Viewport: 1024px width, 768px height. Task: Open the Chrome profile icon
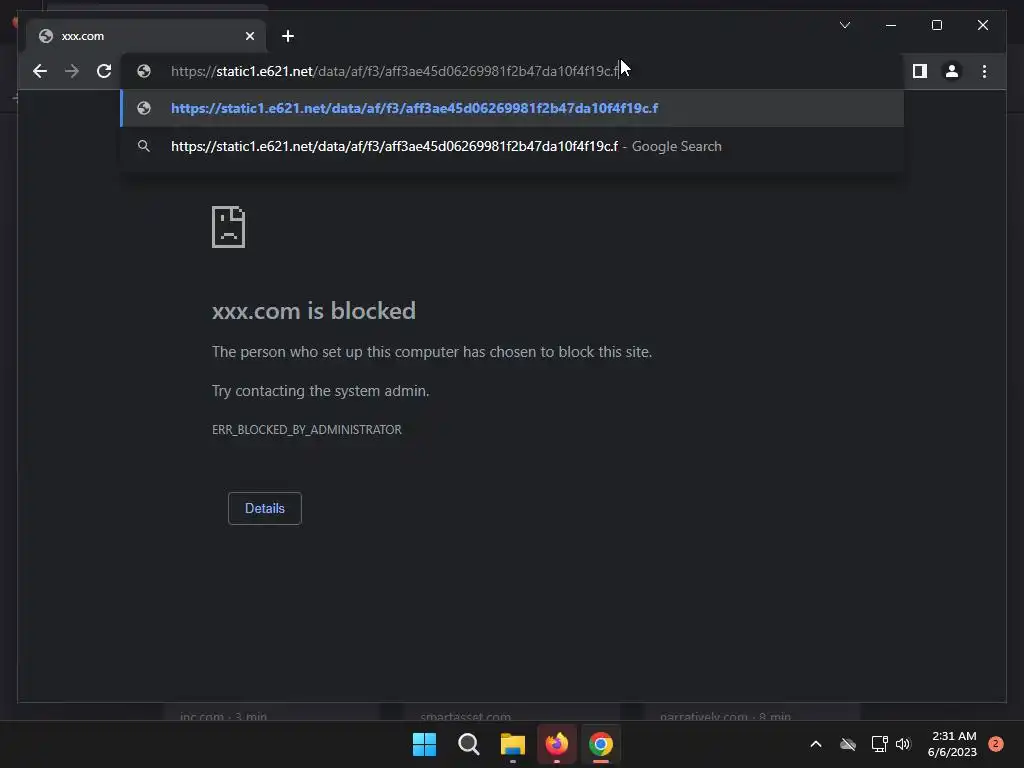click(952, 71)
